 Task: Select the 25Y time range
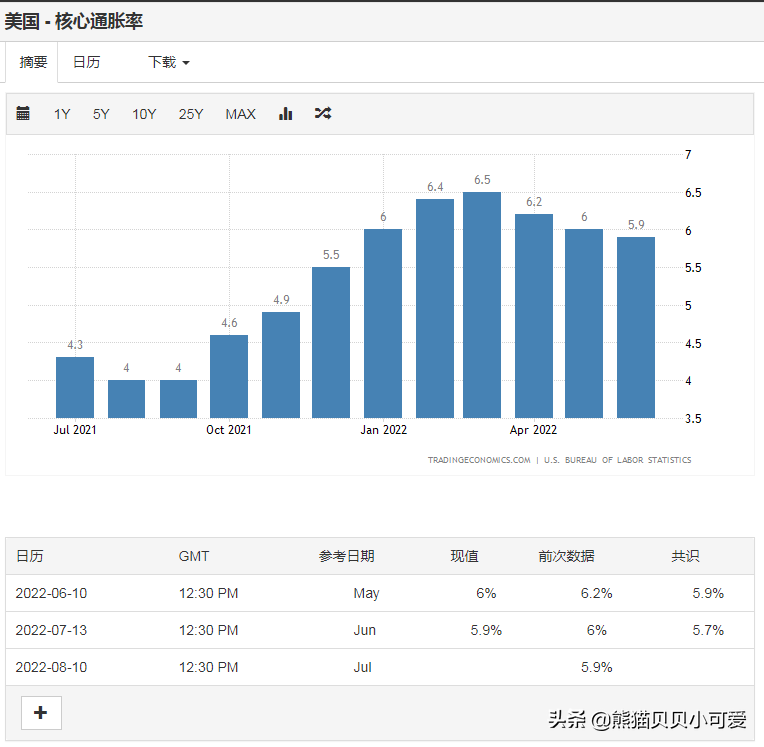tap(191, 114)
